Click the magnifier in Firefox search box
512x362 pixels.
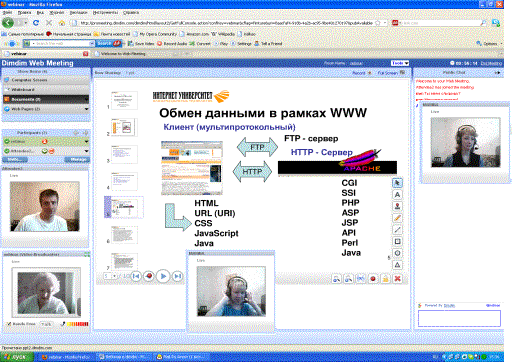[x=483, y=23]
